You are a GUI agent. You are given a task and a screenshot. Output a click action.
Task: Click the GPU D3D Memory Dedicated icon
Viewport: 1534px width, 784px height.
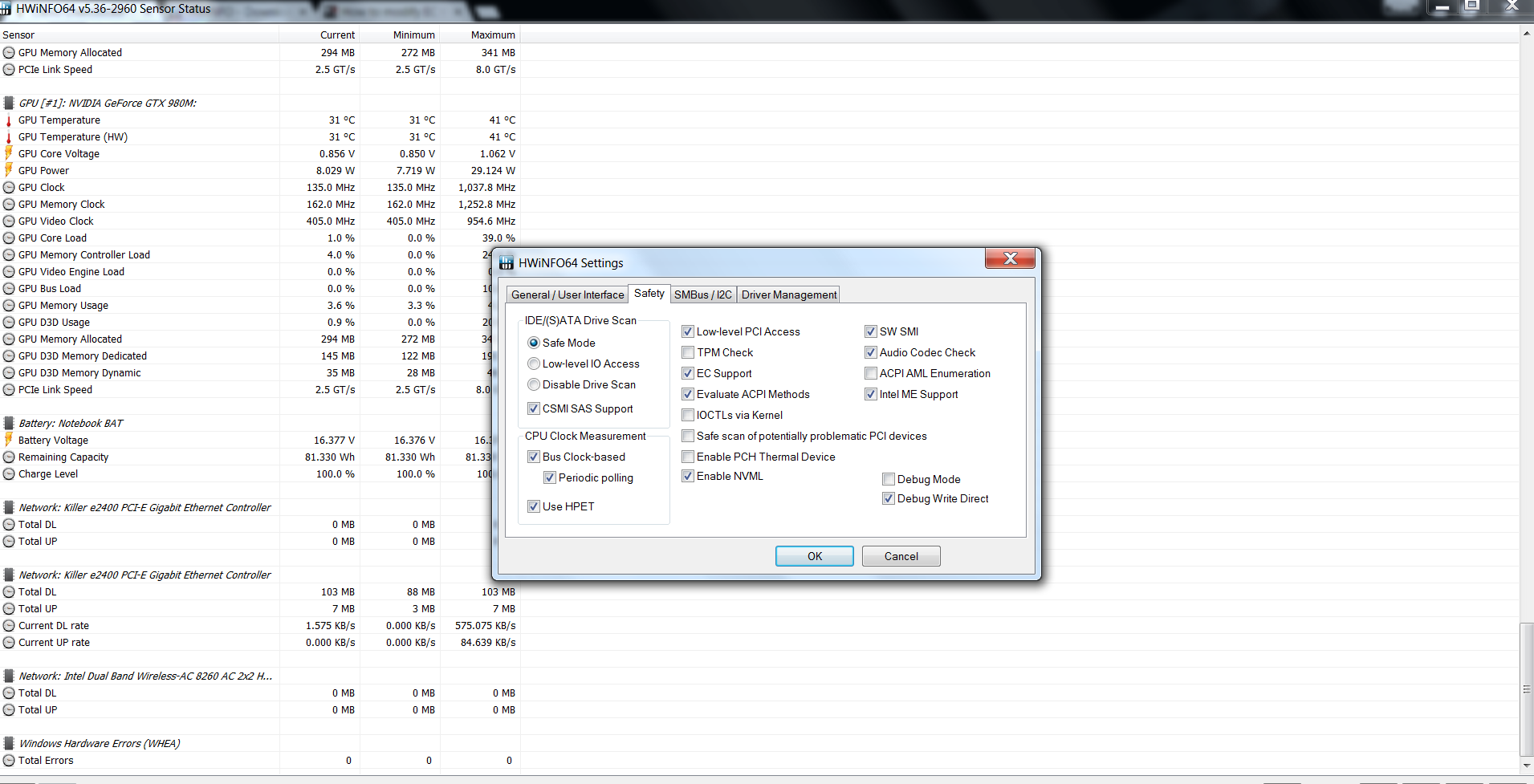coord(9,356)
